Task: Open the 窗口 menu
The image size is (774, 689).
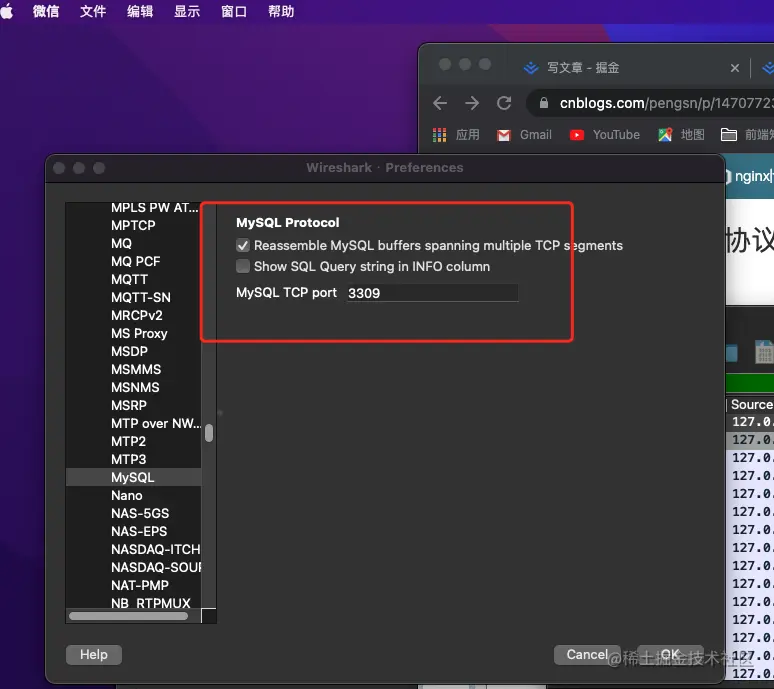Action: coord(233,11)
